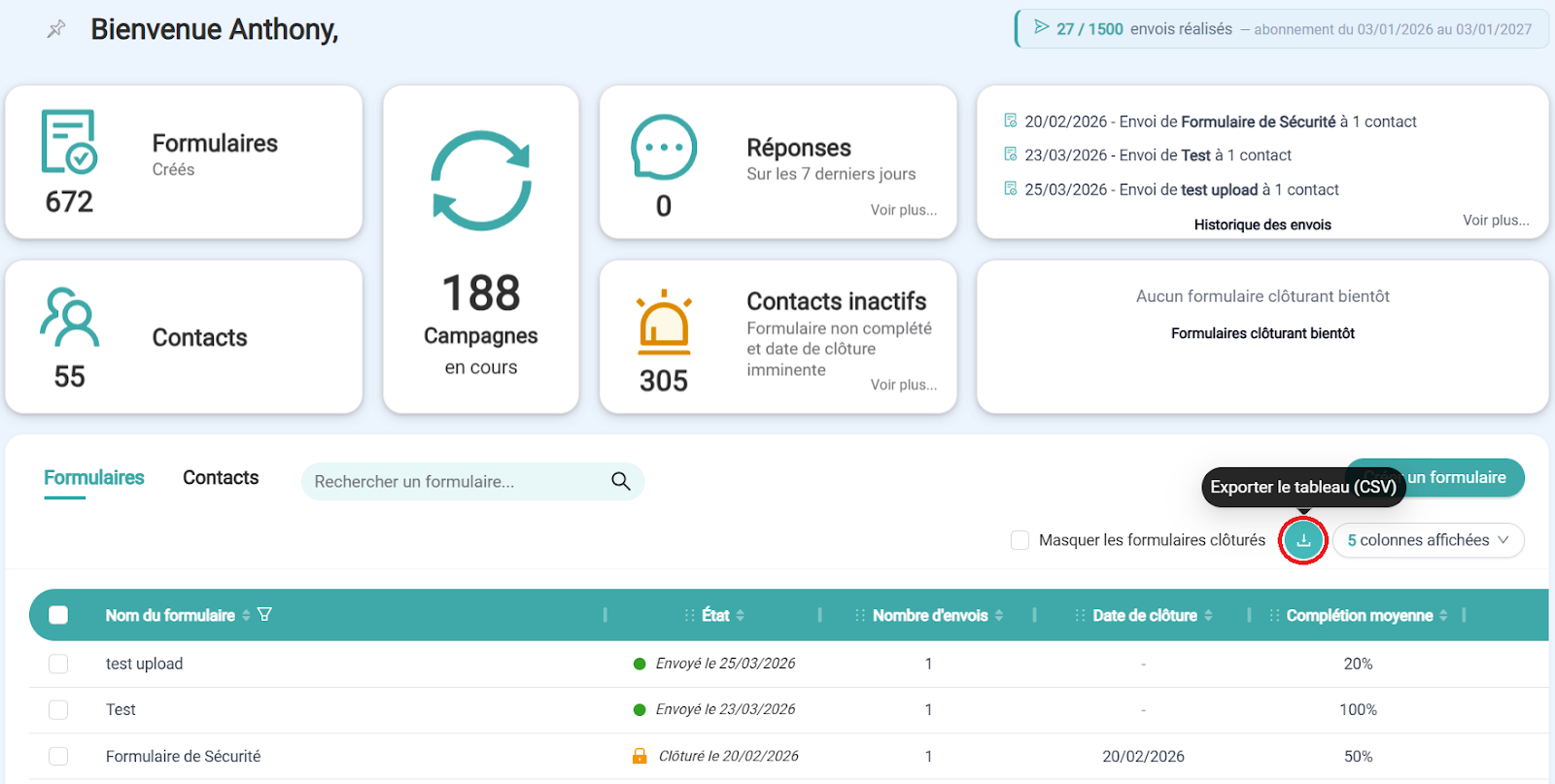Click the filter funnel icon in Nom du formulaire

point(264,615)
